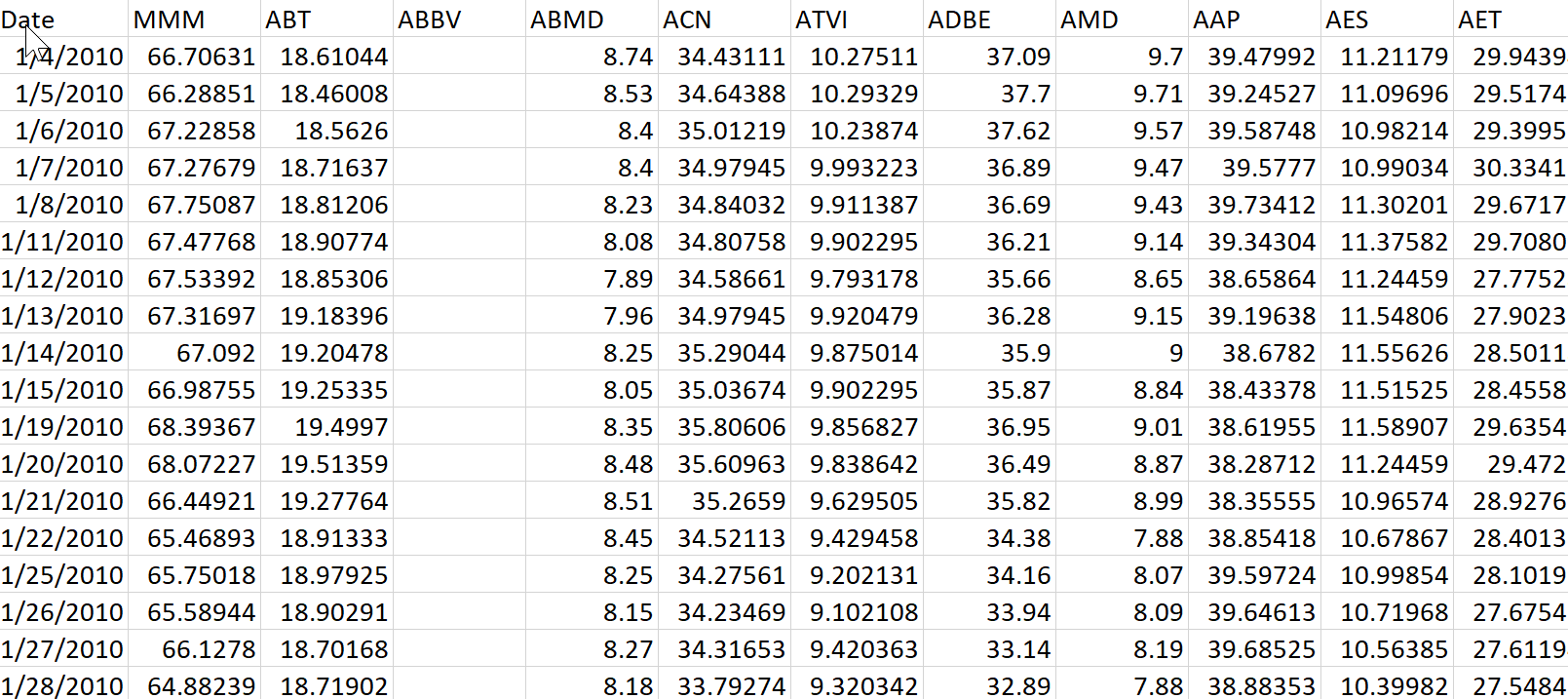Click the date cell 1/6/2010
The width and height of the screenshot is (1568, 699).
[x=64, y=131]
